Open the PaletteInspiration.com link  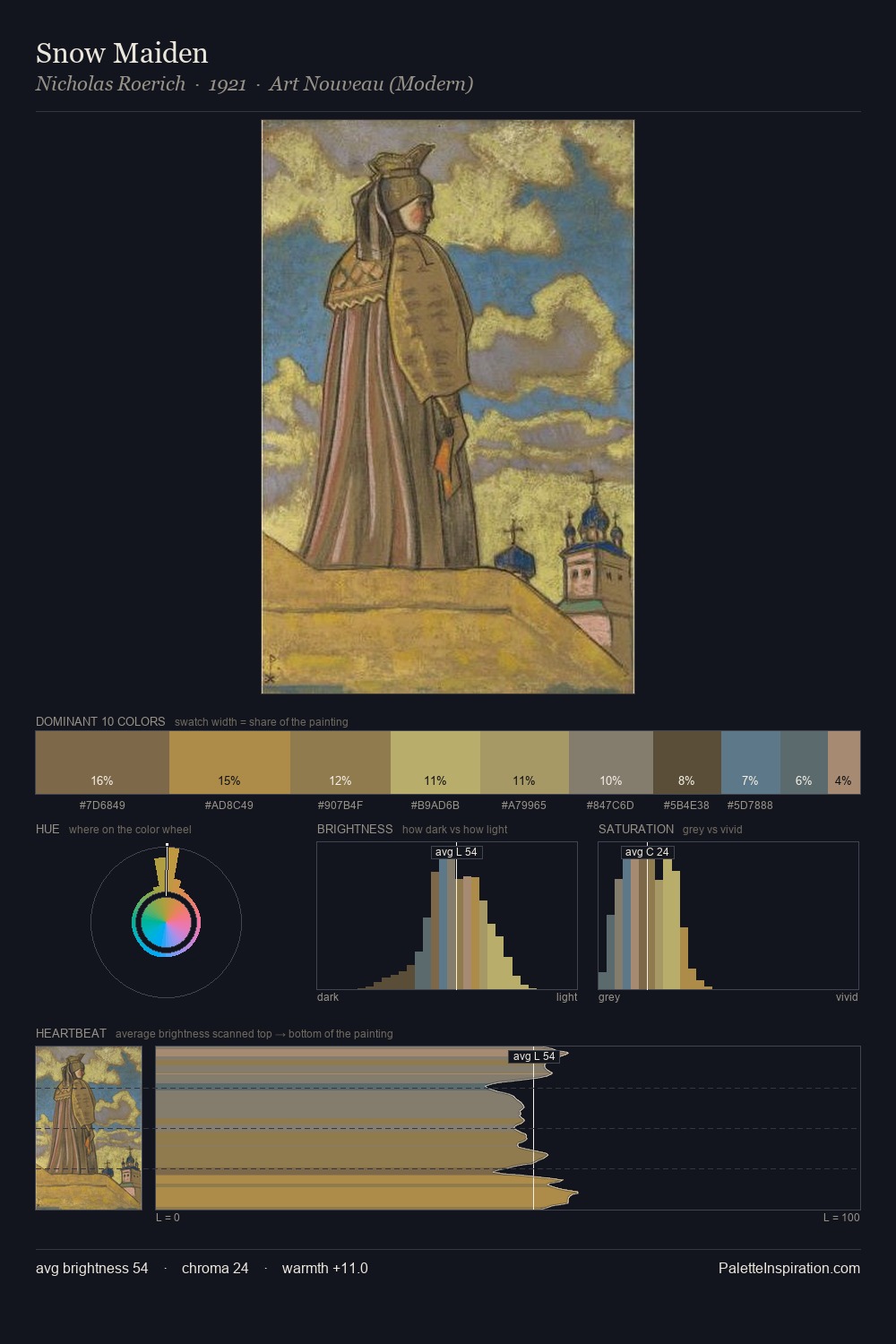789,1268
